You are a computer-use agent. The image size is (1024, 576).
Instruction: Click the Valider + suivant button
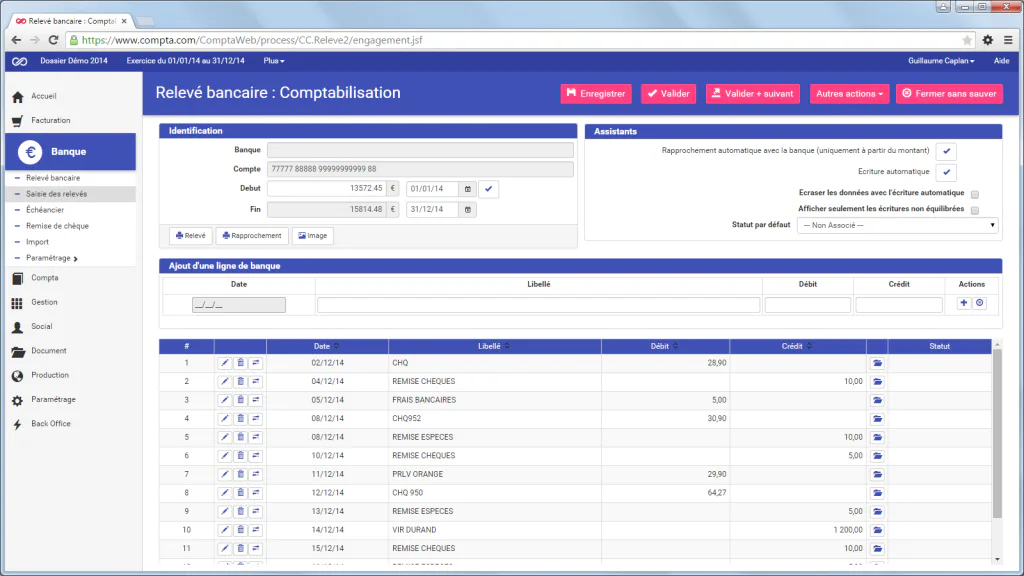[x=752, y=94]
